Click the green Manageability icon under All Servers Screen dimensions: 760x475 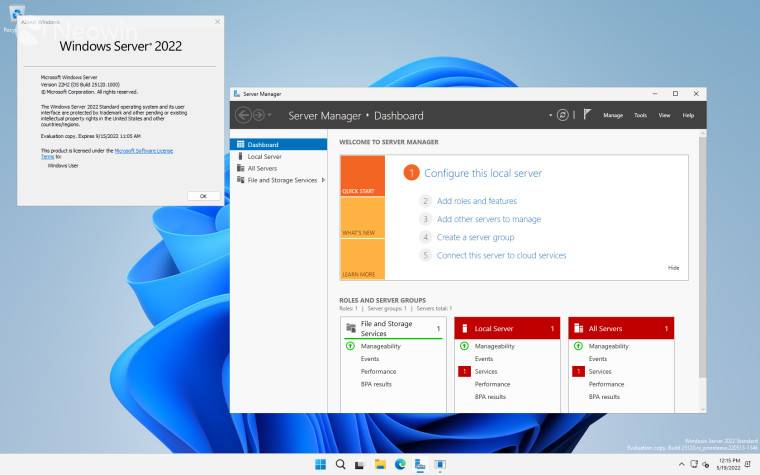[578, 346]
